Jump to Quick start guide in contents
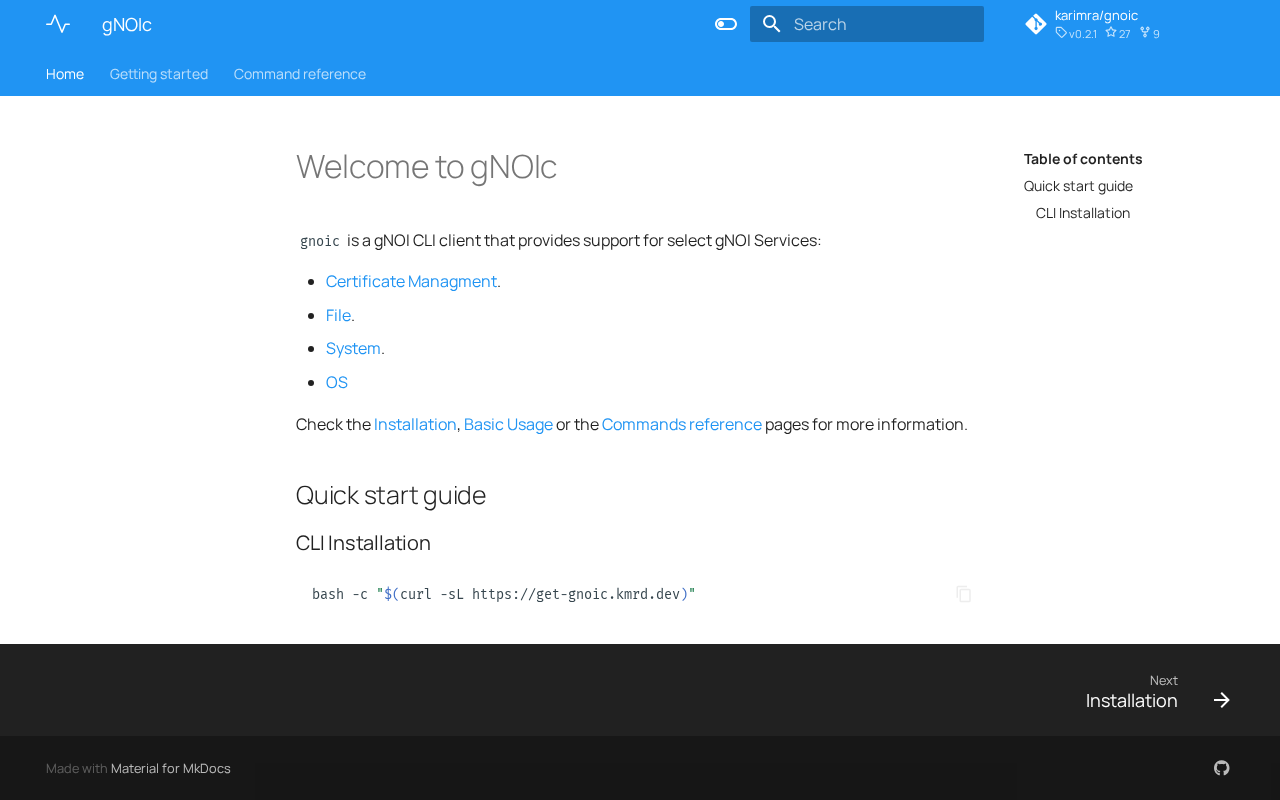Image resolution: width=1280 pixels, height=800 pixels. pyautogui.click(x=1078, y=186)
